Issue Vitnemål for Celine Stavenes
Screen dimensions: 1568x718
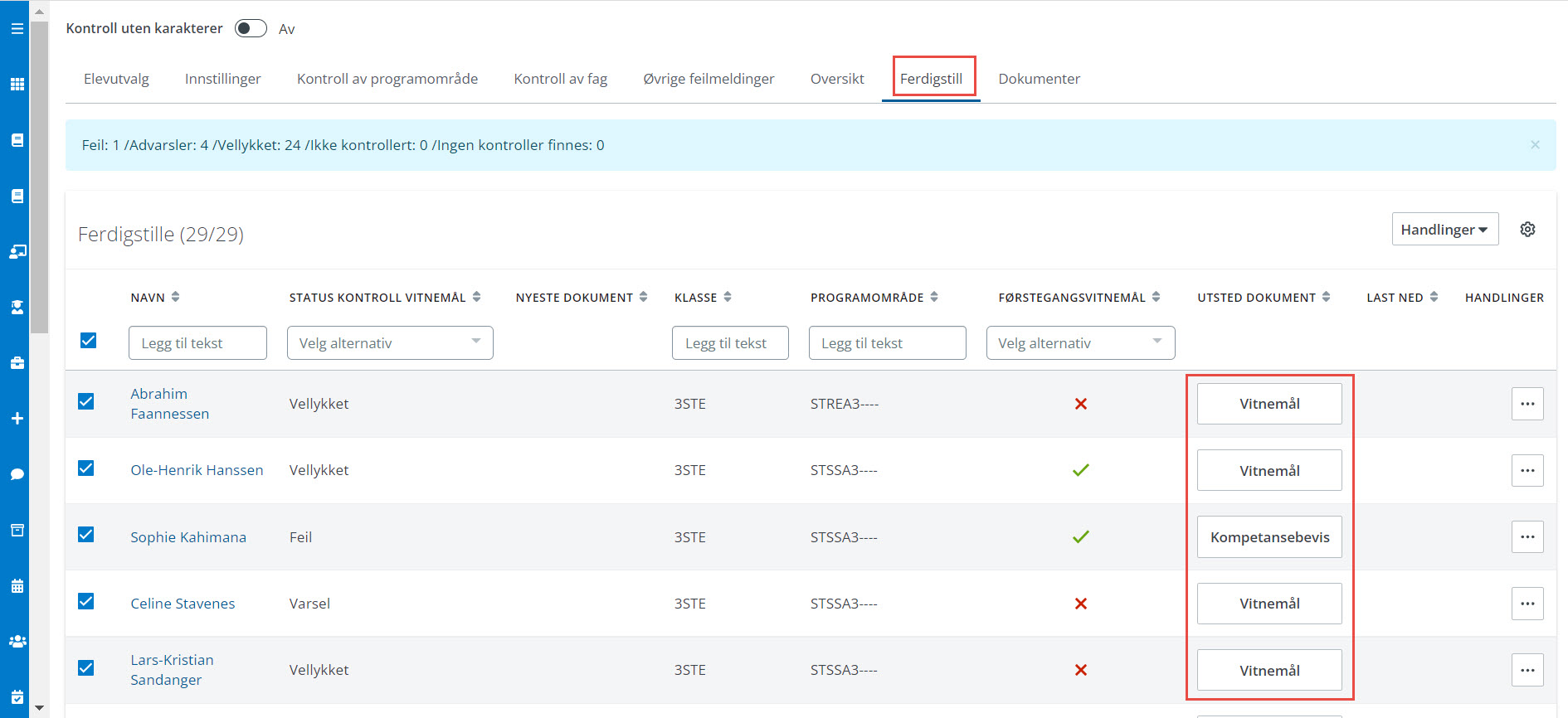click(1269, 604)
